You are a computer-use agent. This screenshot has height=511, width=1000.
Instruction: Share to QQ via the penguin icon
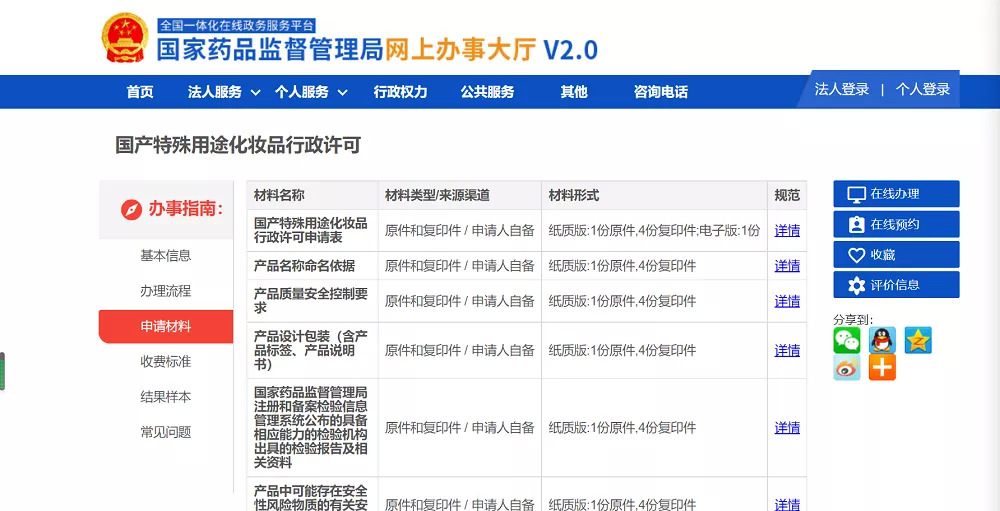(x=882, y=340)
